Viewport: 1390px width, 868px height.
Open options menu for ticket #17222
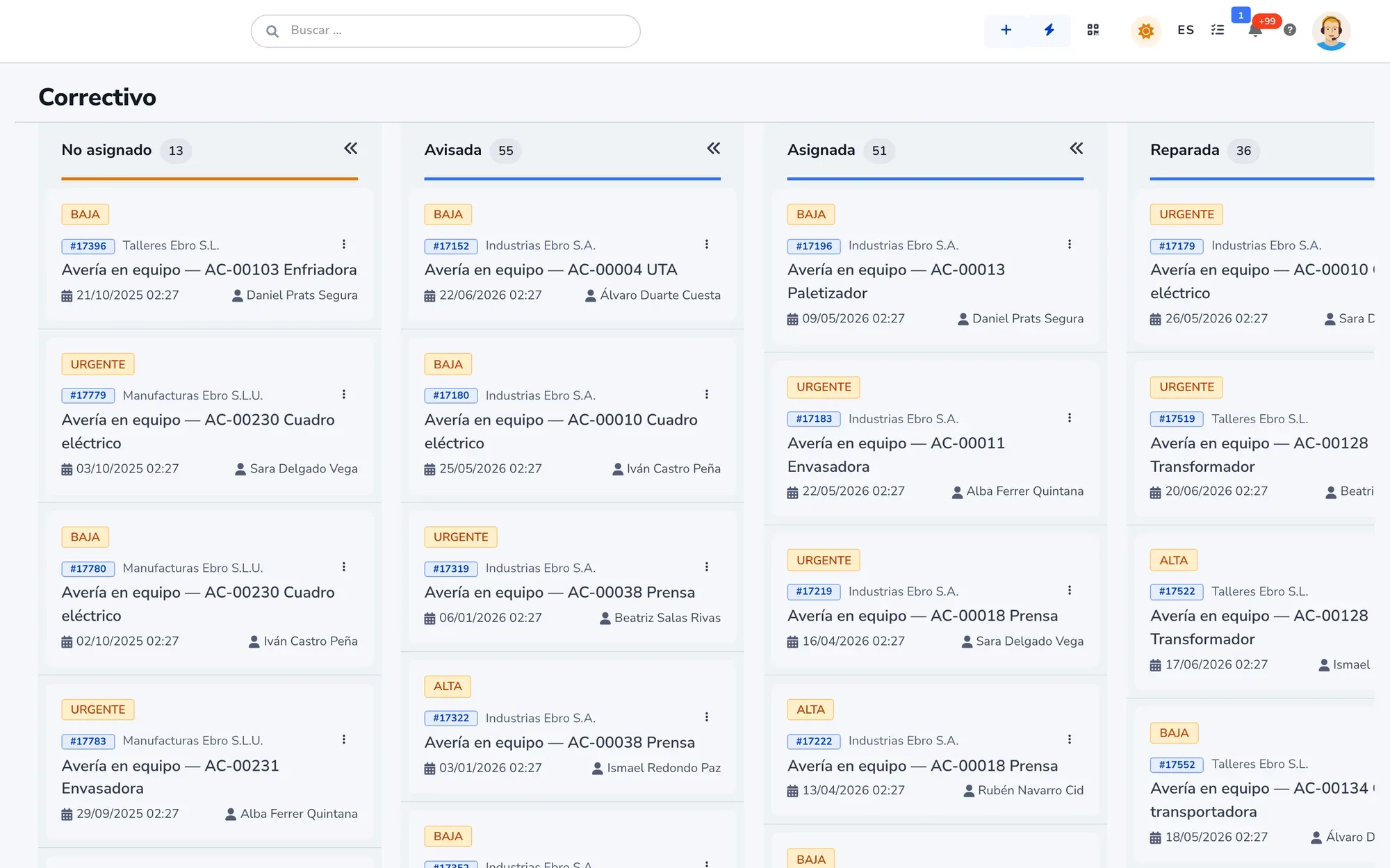pyautogui.click(x=1069, y=739)
